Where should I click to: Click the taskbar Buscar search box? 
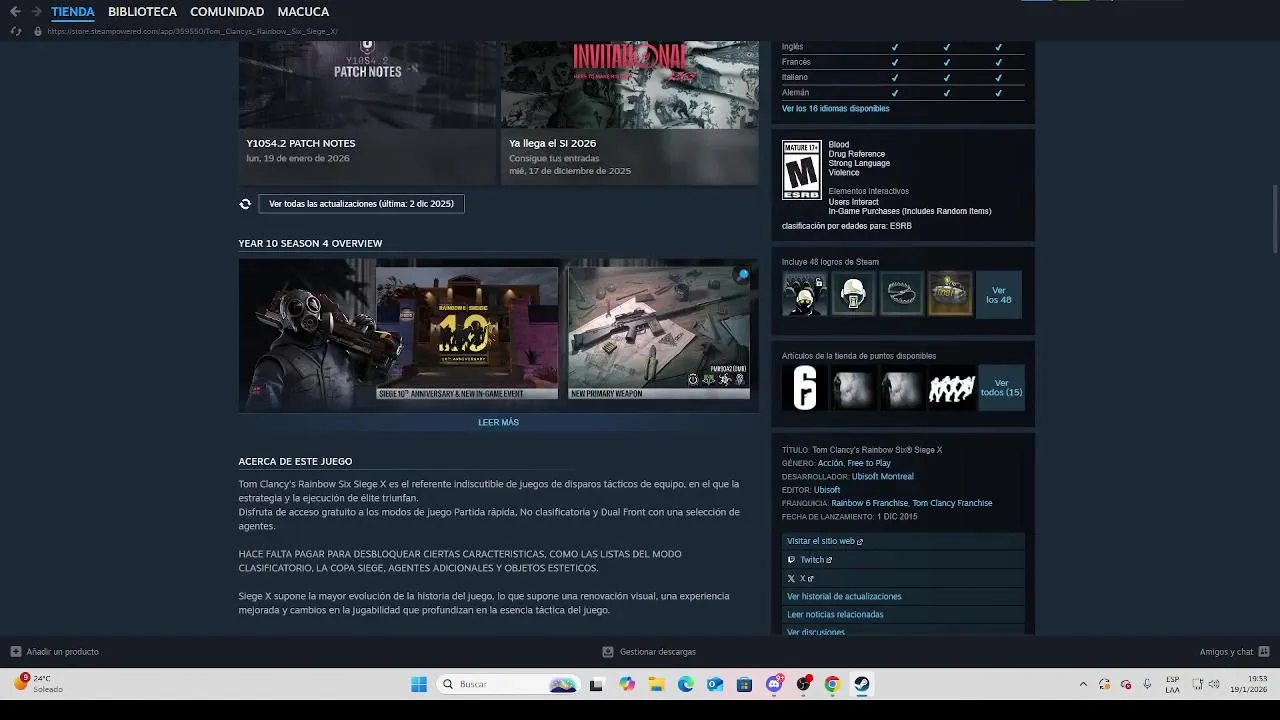(508, 684)
